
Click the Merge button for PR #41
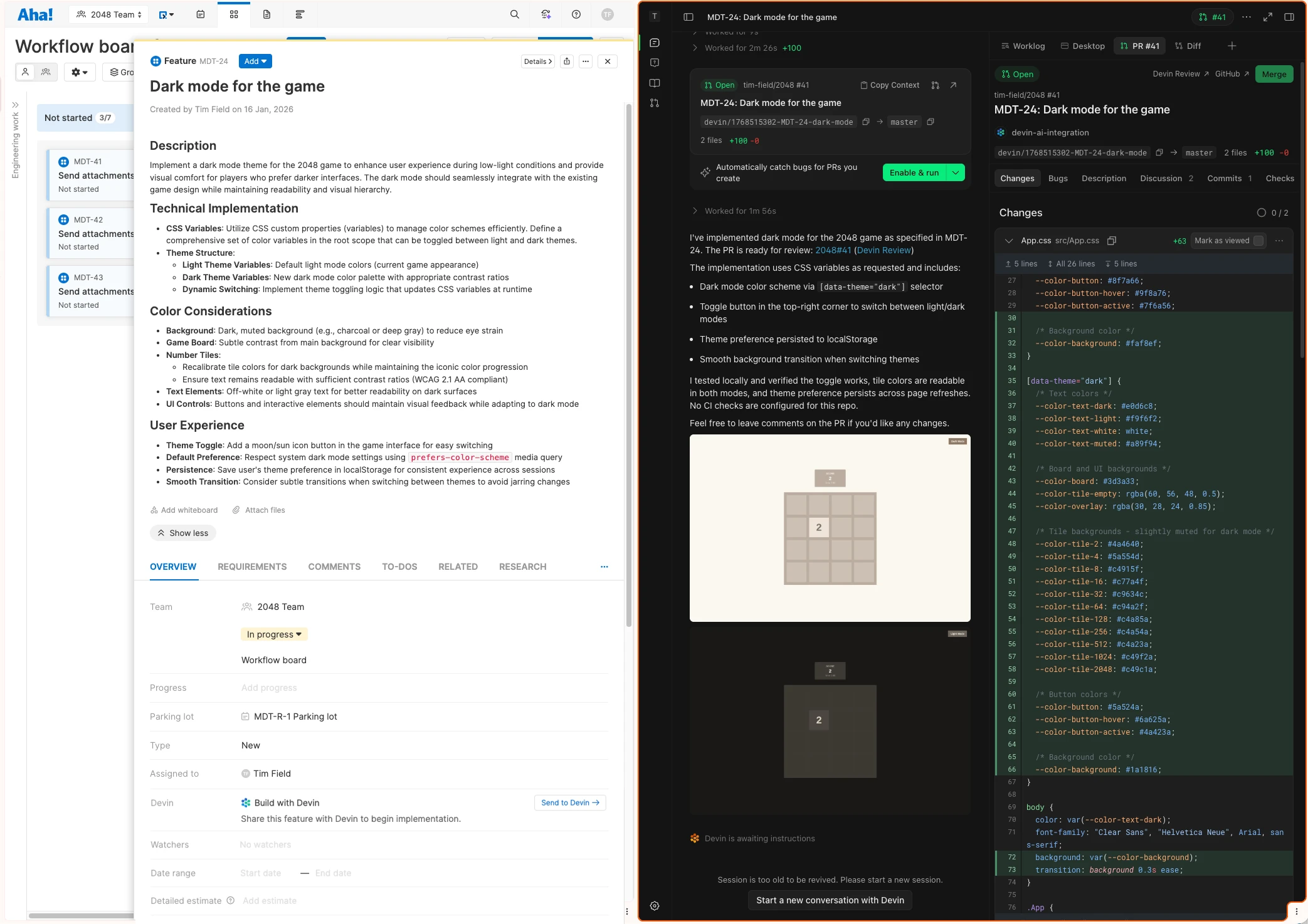1274,73
